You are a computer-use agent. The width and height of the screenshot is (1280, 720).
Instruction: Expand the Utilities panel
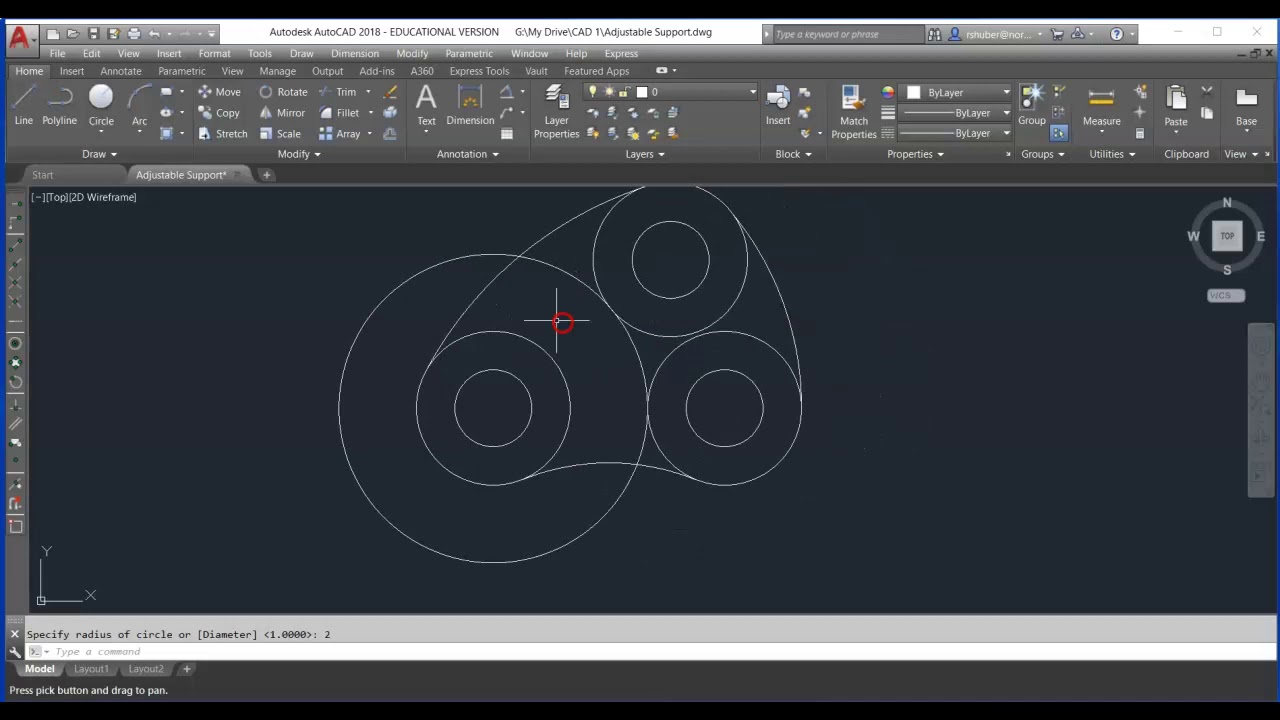1112,154
